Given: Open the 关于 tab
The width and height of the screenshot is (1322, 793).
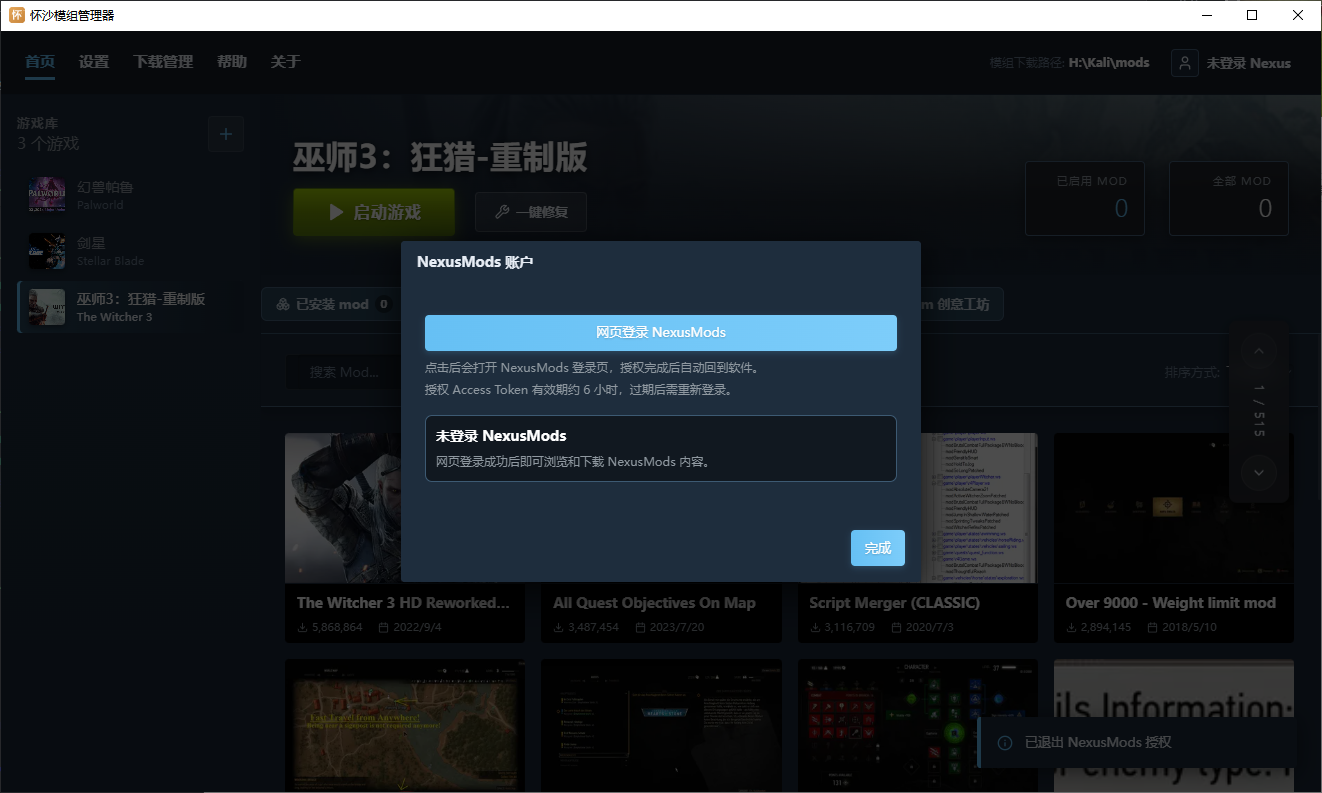Looking at the screenshot, I should coord(285,62).
